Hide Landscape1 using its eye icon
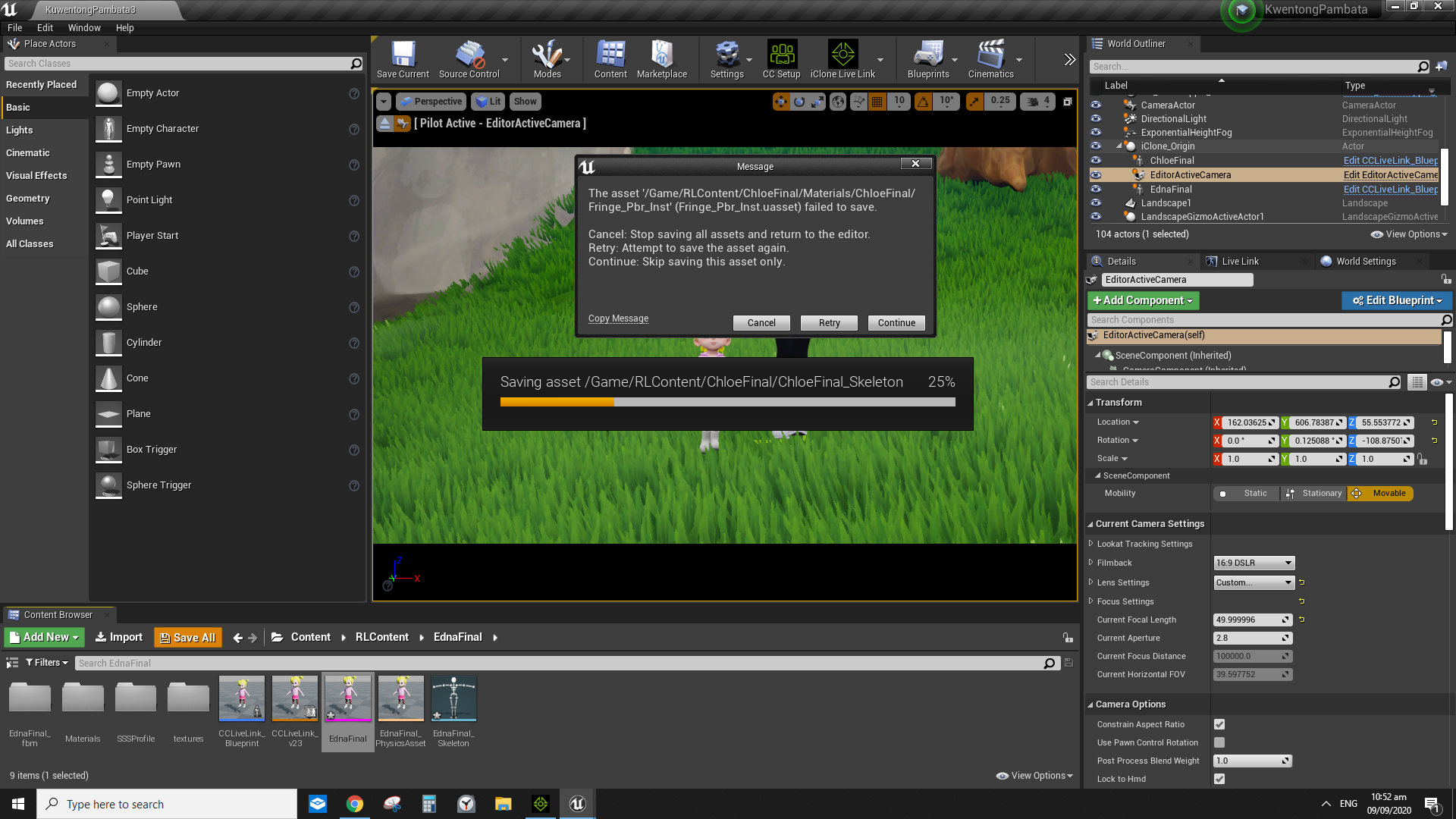 click(x=1096, y=202)
